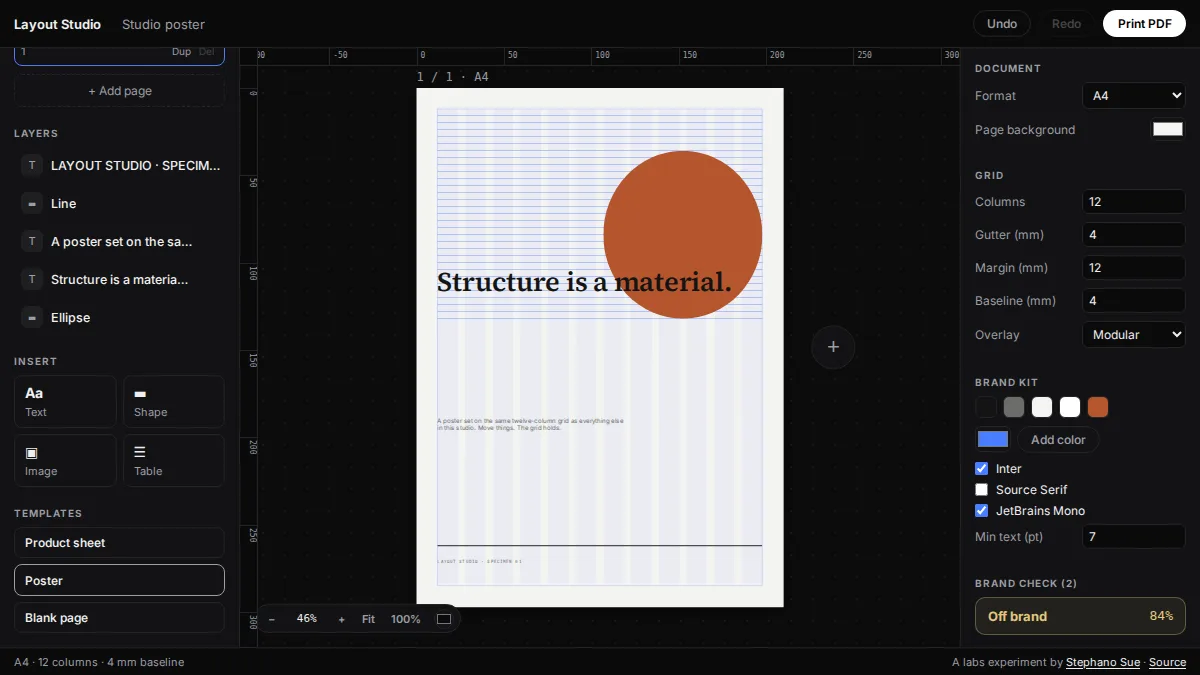Click the Print PDF button

click(1144, 24)
